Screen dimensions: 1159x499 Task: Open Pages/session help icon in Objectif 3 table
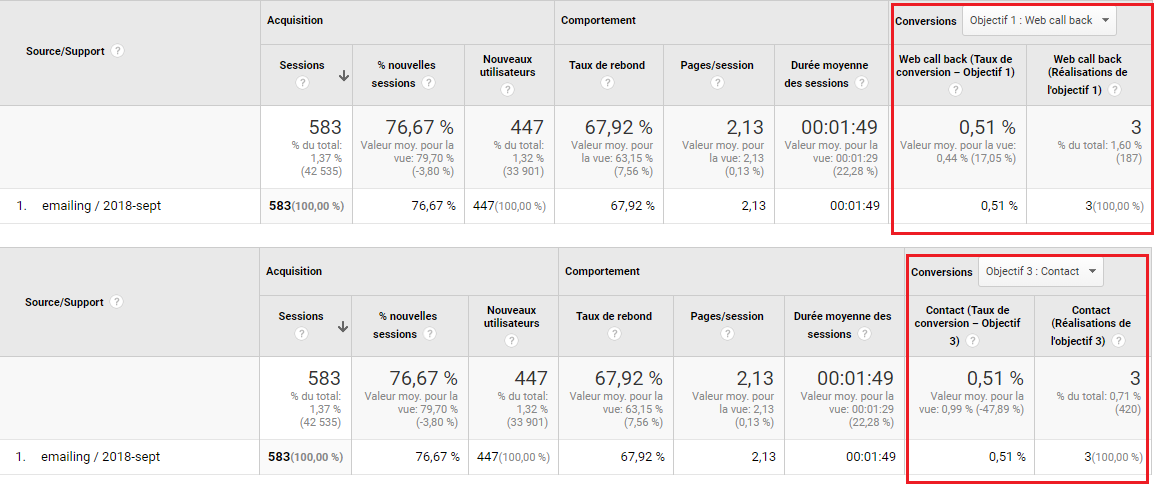click(727, 333)
